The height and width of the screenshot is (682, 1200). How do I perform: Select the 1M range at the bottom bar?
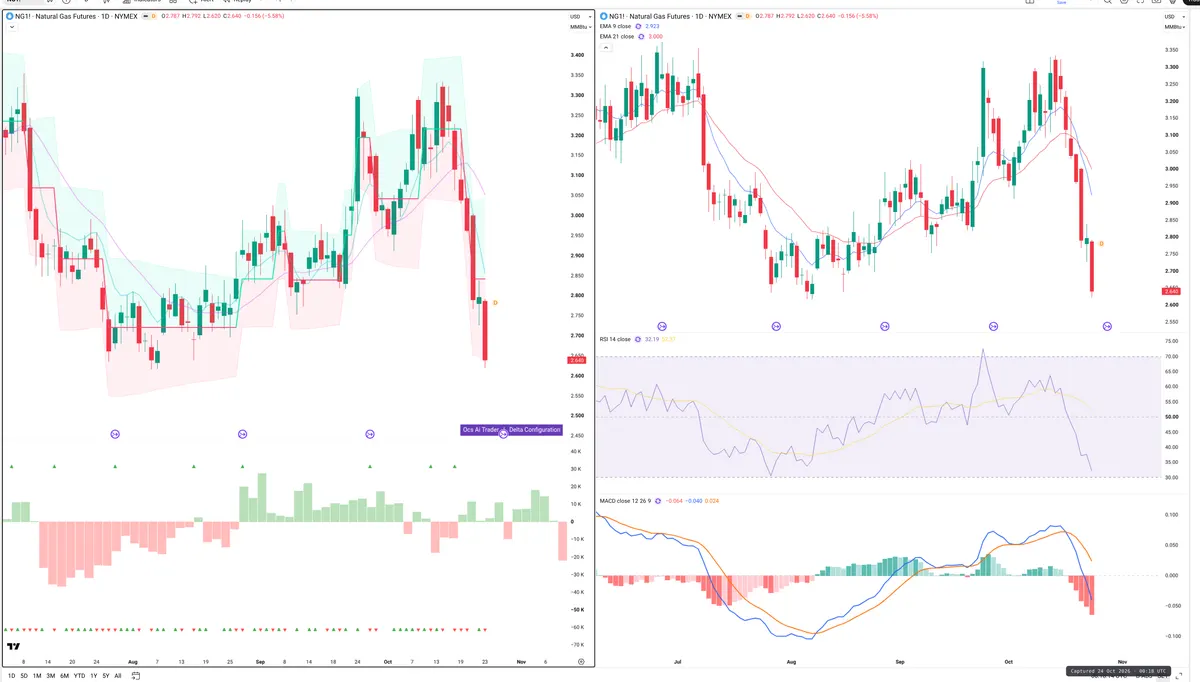click(x=37, y=675)
